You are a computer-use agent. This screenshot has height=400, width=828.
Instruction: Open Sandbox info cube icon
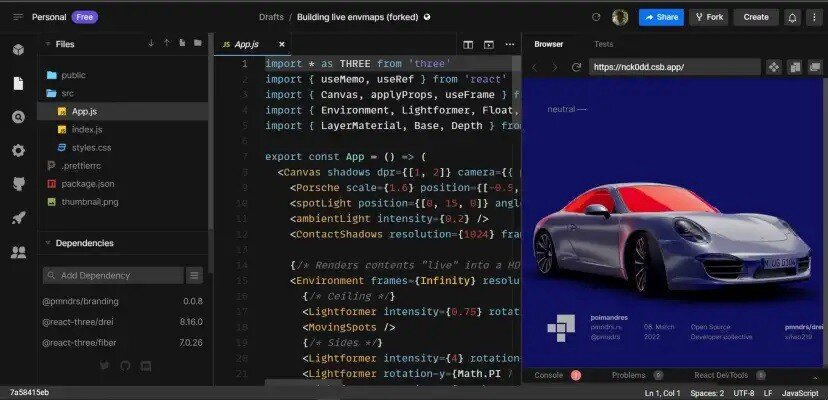pos(18,50)
